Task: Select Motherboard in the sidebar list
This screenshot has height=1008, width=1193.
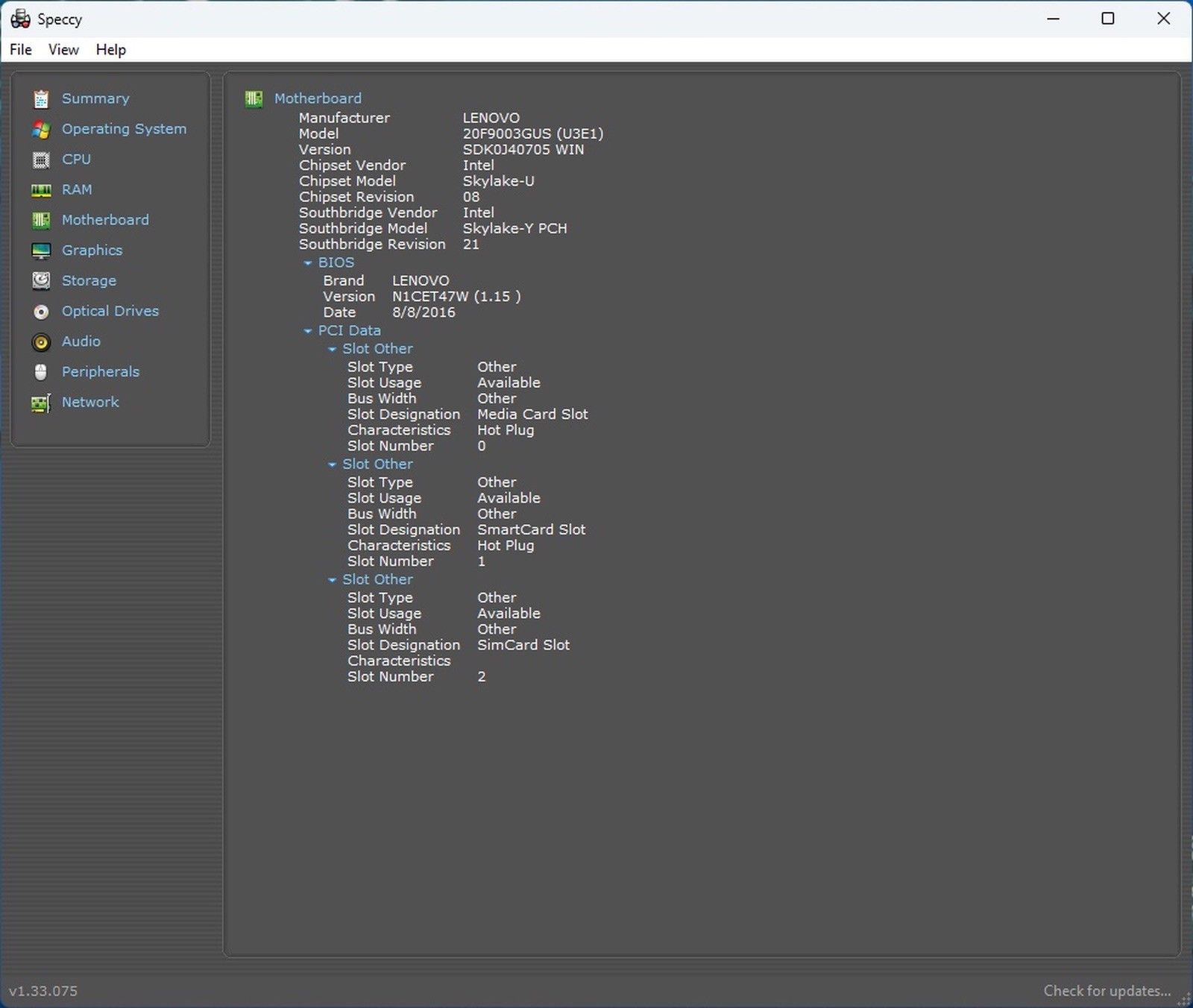Action: pyautogui.click(x=105, y=220)
